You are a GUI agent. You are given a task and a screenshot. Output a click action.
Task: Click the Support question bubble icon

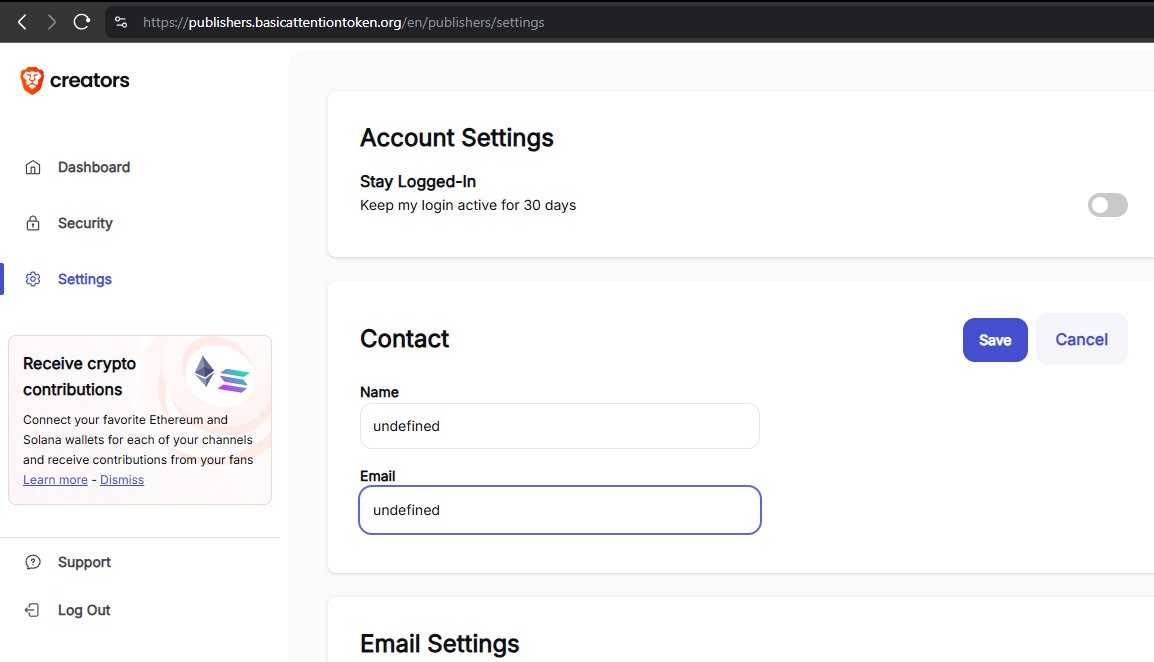(33, 562)
